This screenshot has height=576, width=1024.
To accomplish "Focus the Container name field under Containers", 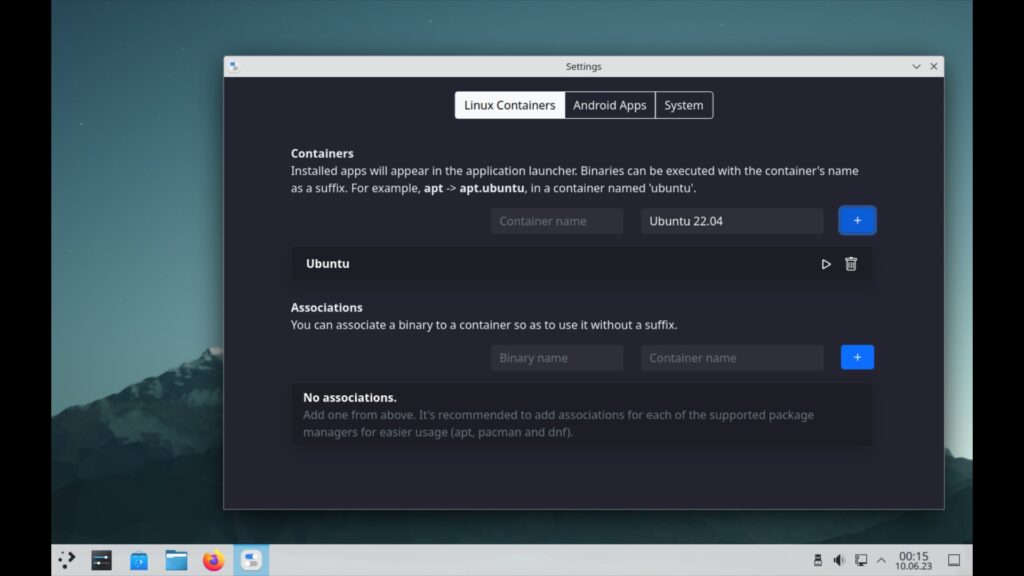I will [x=556, y=221].
